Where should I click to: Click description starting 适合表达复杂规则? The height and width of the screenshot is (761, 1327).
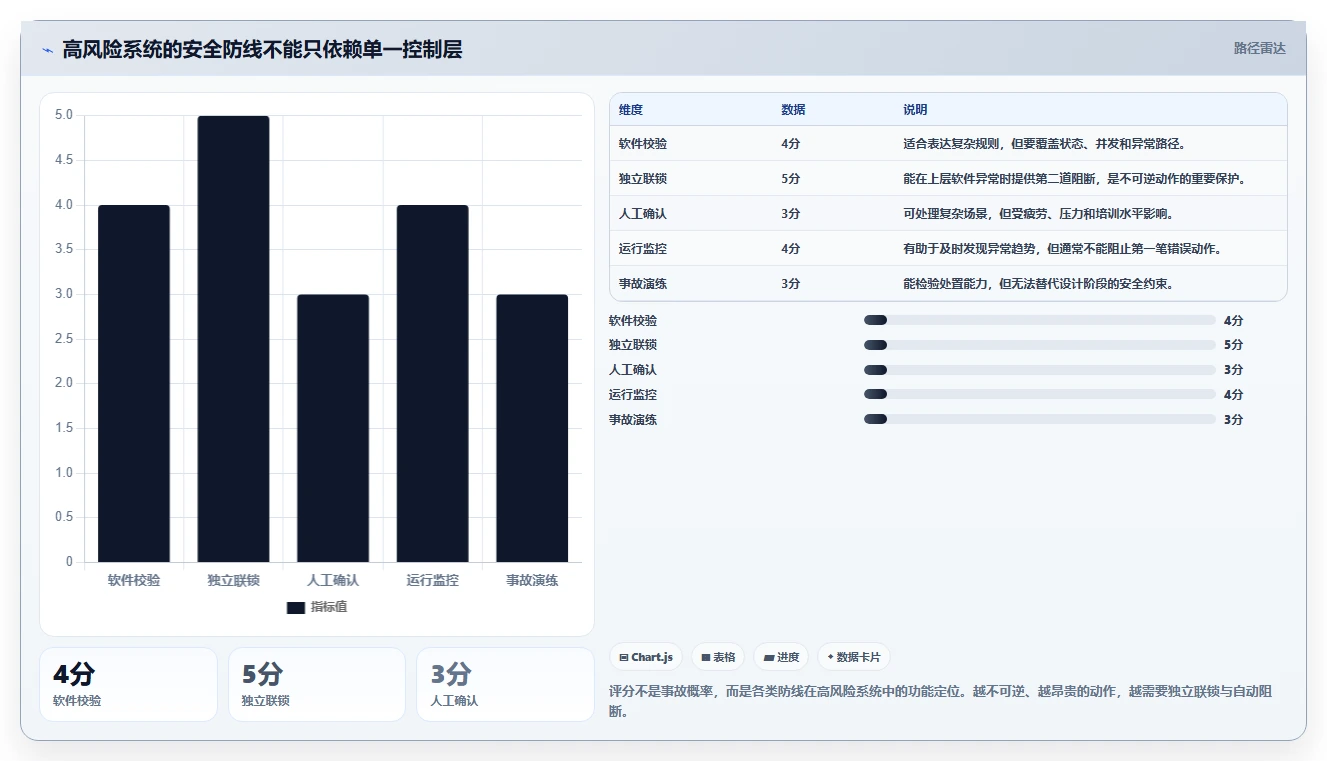pyautogui.click(x=1044, y=144)
